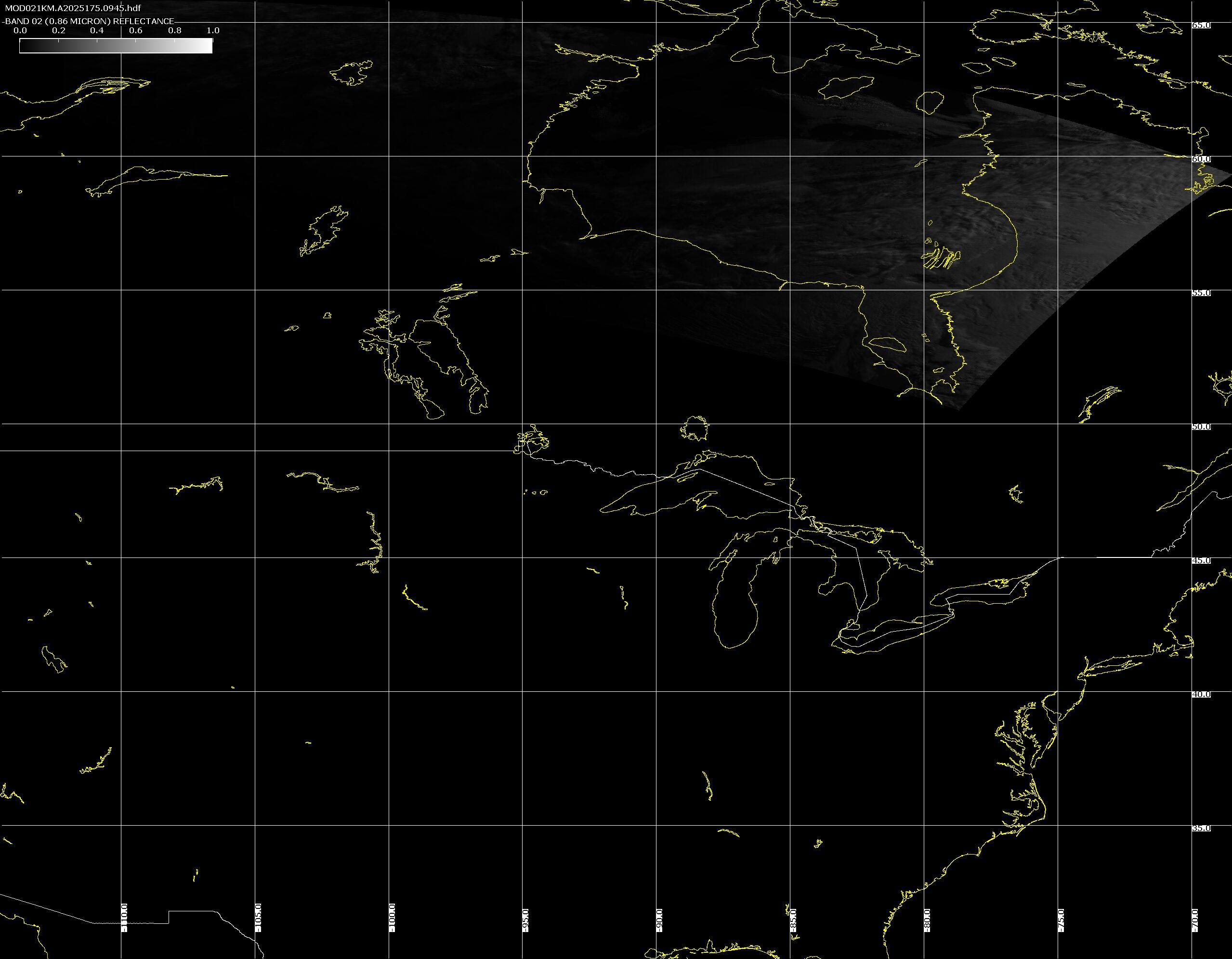Click the 0.0 tick label above the color bar

(x=20, y=30)
